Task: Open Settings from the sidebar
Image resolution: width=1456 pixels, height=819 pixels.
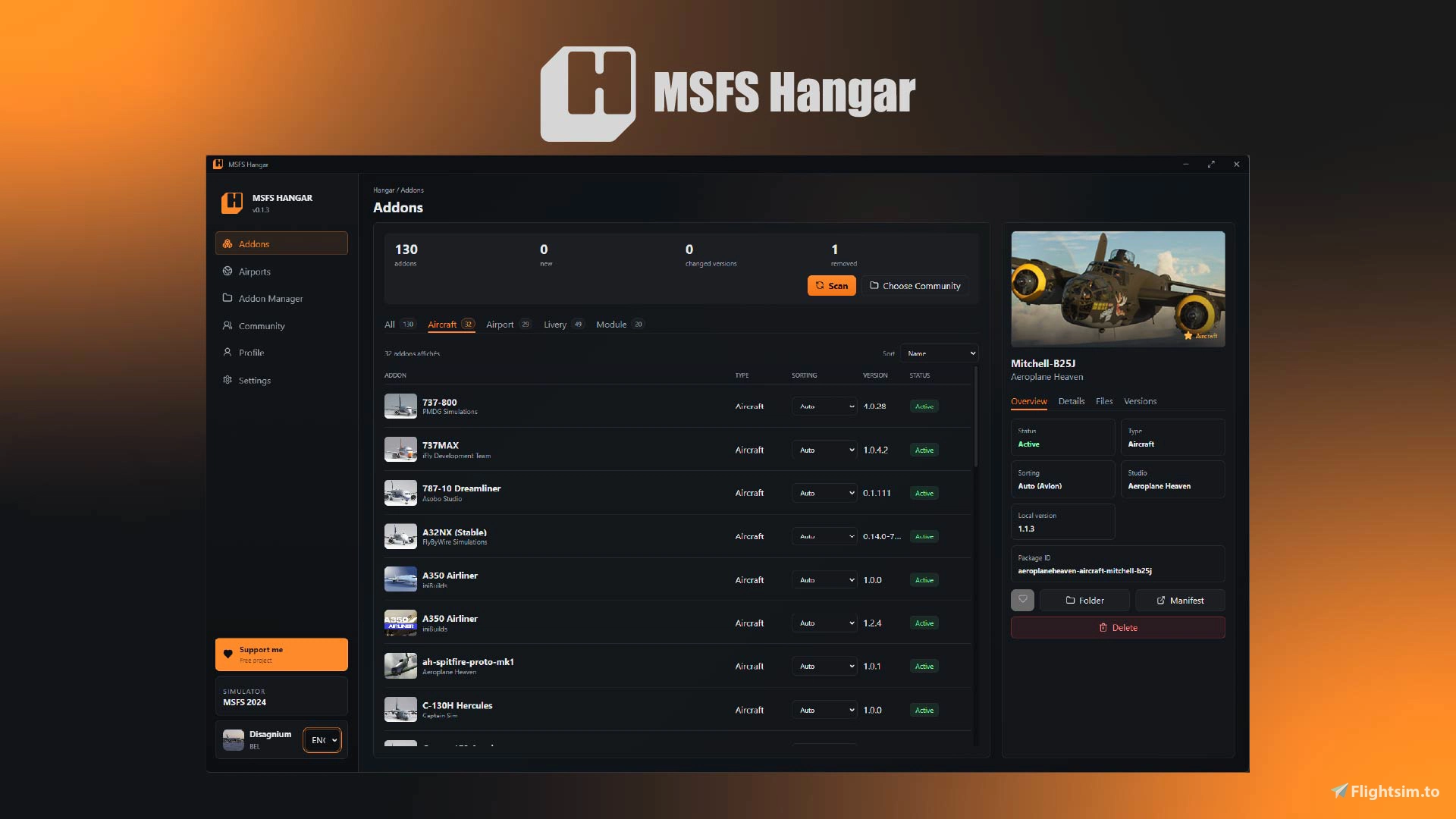Action: click(x=281, y=380)
